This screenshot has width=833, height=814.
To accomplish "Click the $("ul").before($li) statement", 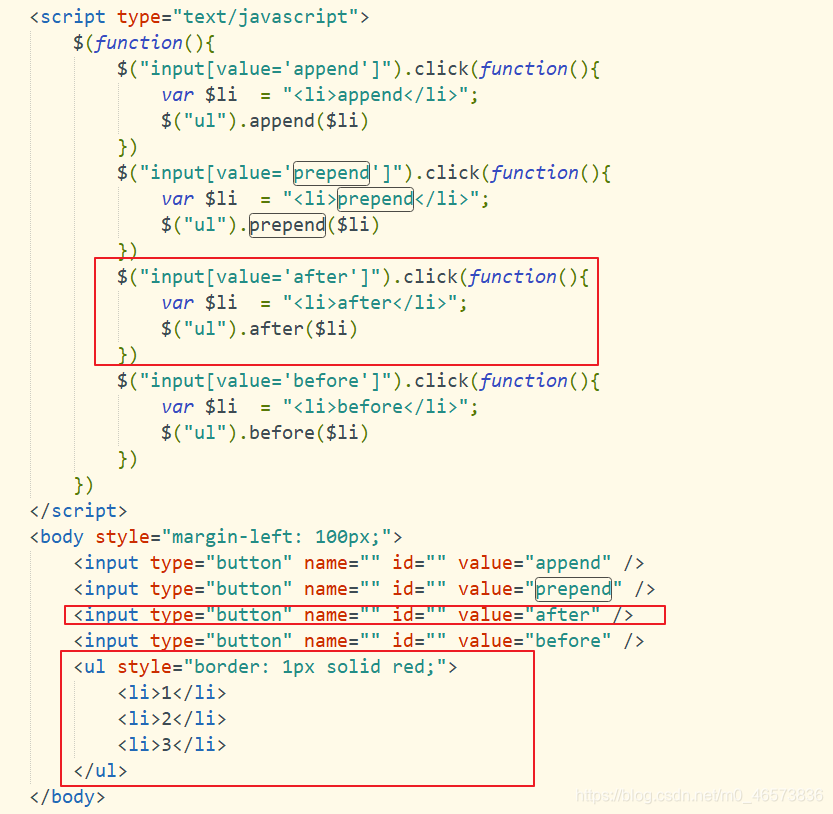I will pyautogui.click(x=265, y=434).
